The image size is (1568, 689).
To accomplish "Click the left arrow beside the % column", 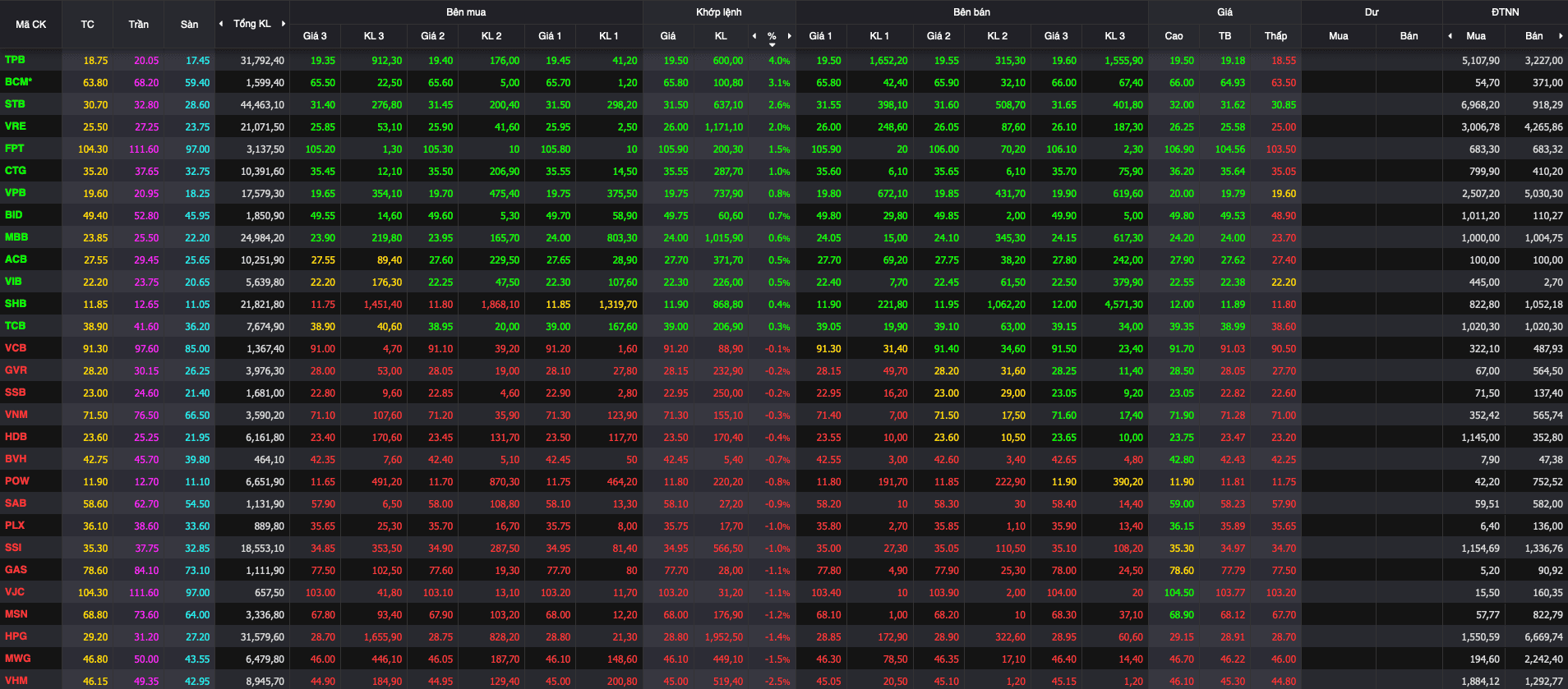I will (x=754, y=35).
